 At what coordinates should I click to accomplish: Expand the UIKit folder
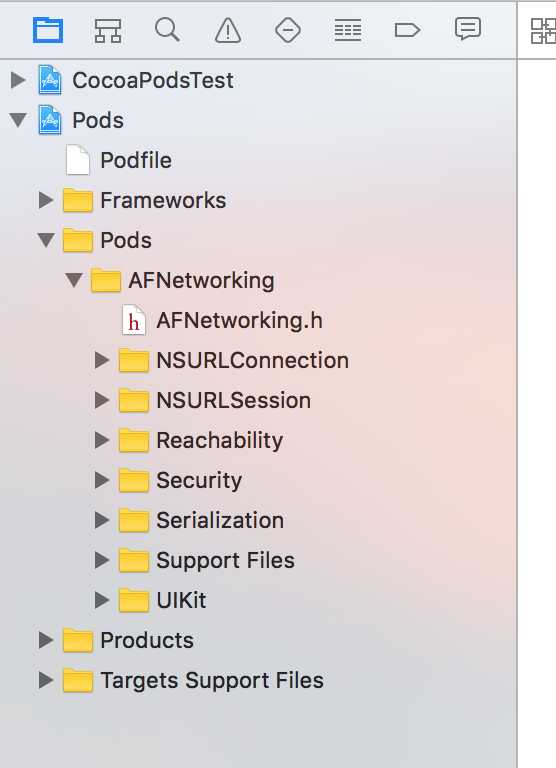click(102, 600)
